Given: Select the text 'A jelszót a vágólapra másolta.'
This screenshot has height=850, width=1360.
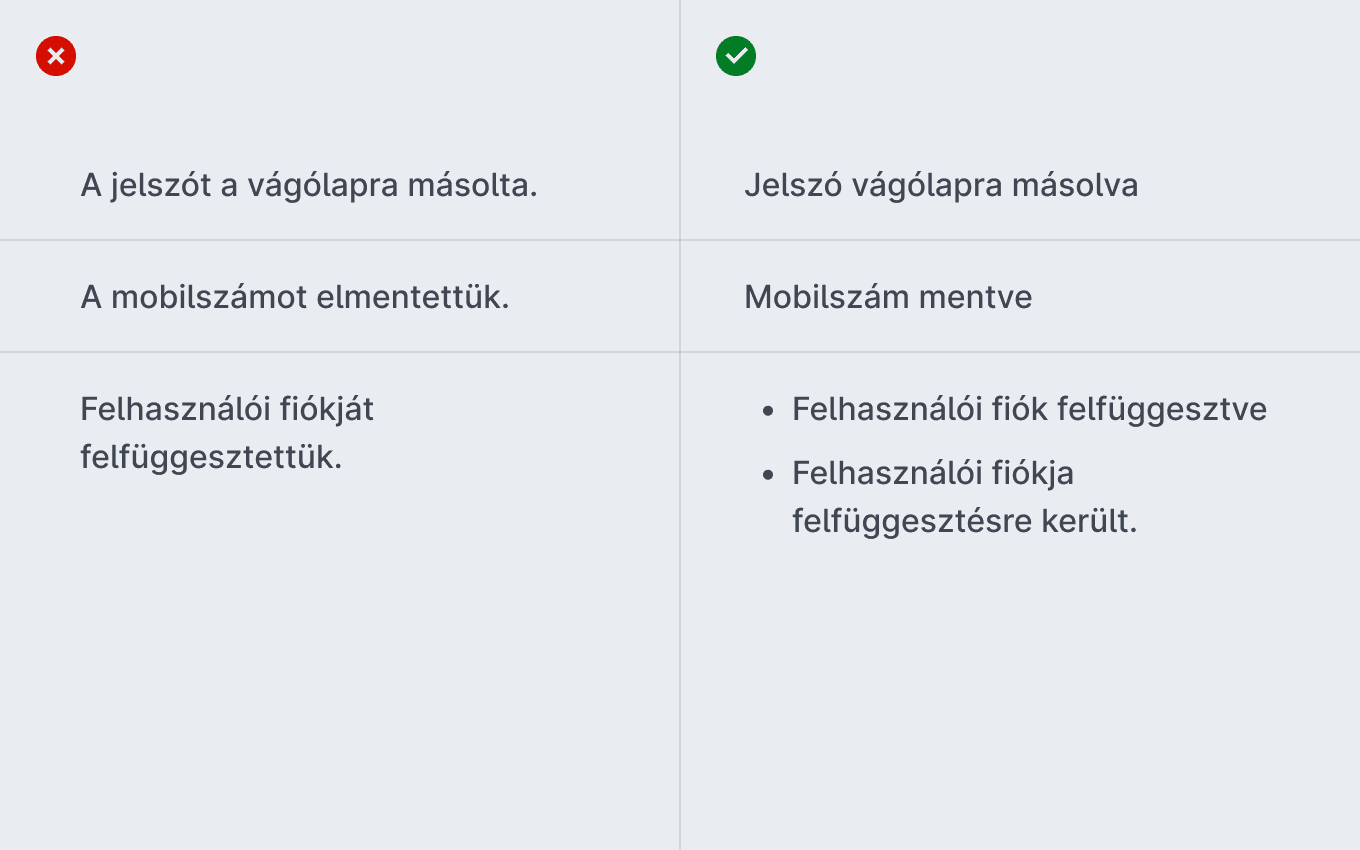Looking at the screenshot, I should 309,186.
